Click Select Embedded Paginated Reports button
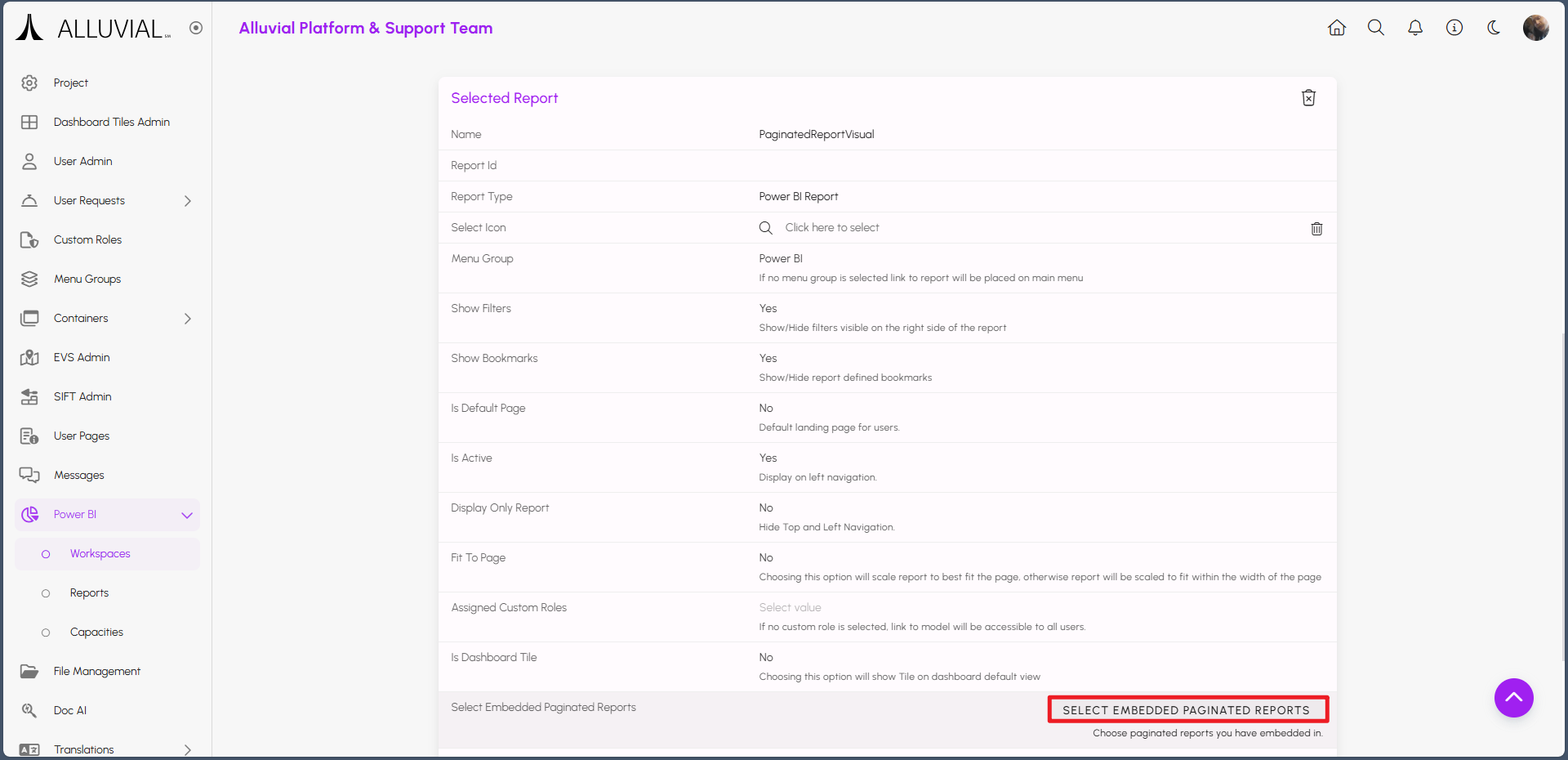Viewport: 1568px width, 760px height. pos(1187,710)
